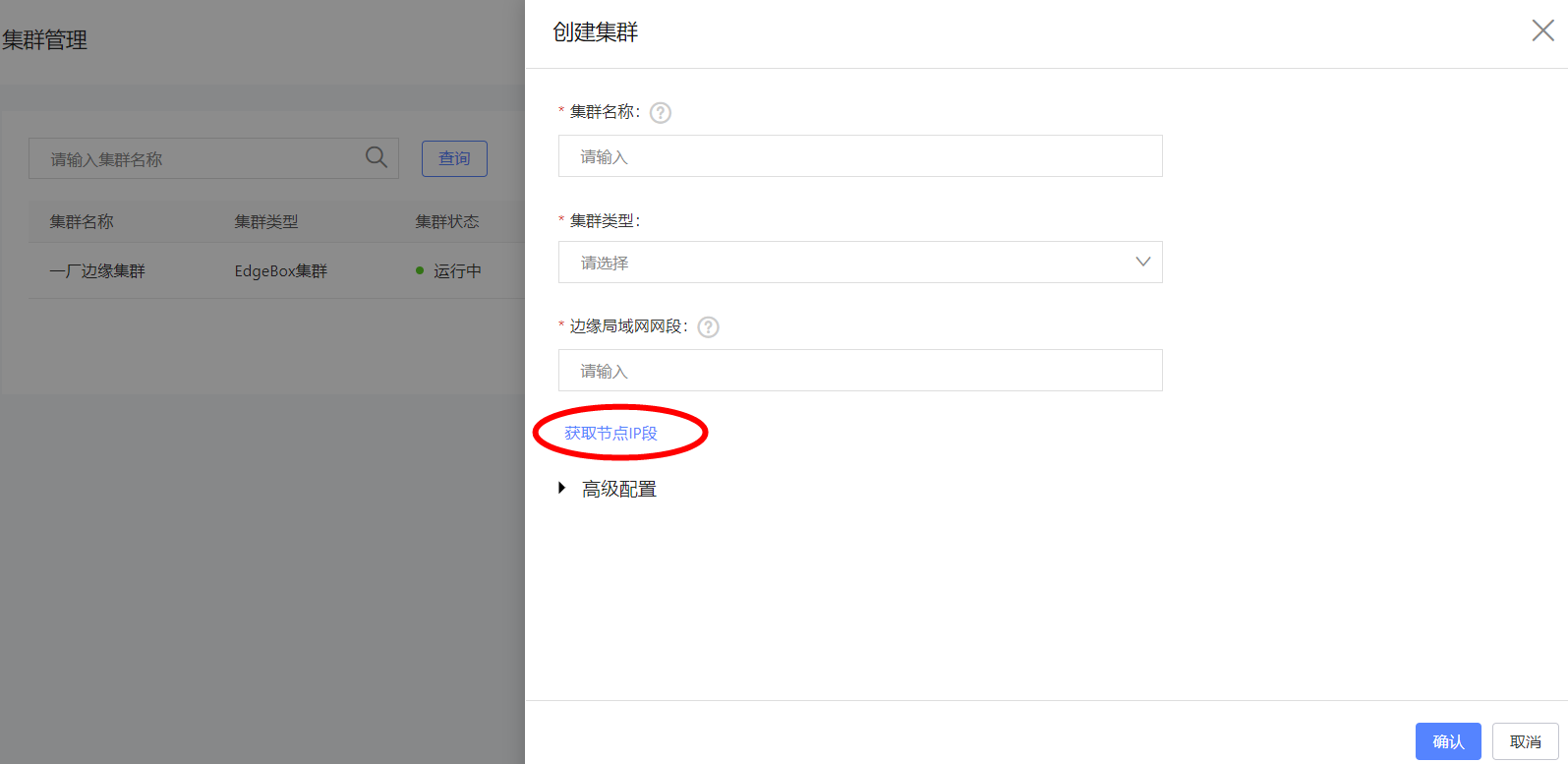Click the 集群管理 page title

(44, 40)
